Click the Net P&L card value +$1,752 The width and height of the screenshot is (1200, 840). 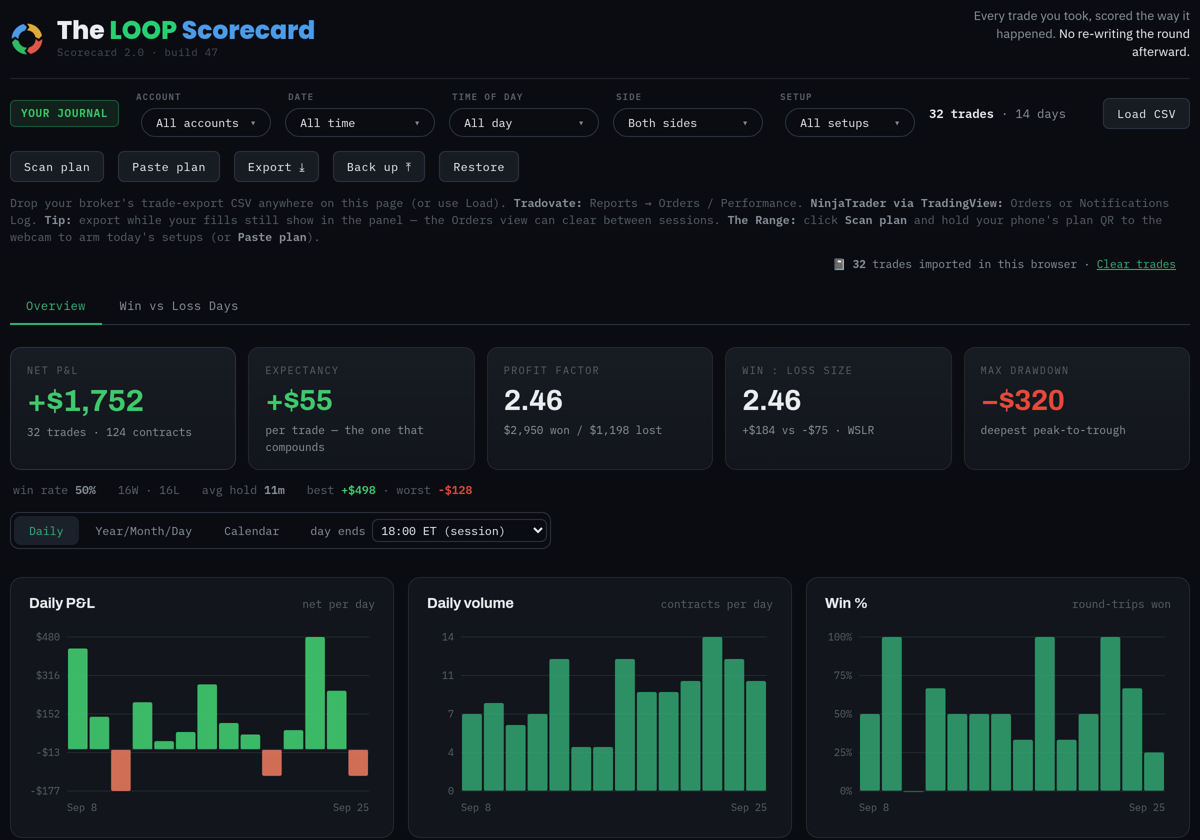coord(85,400)
